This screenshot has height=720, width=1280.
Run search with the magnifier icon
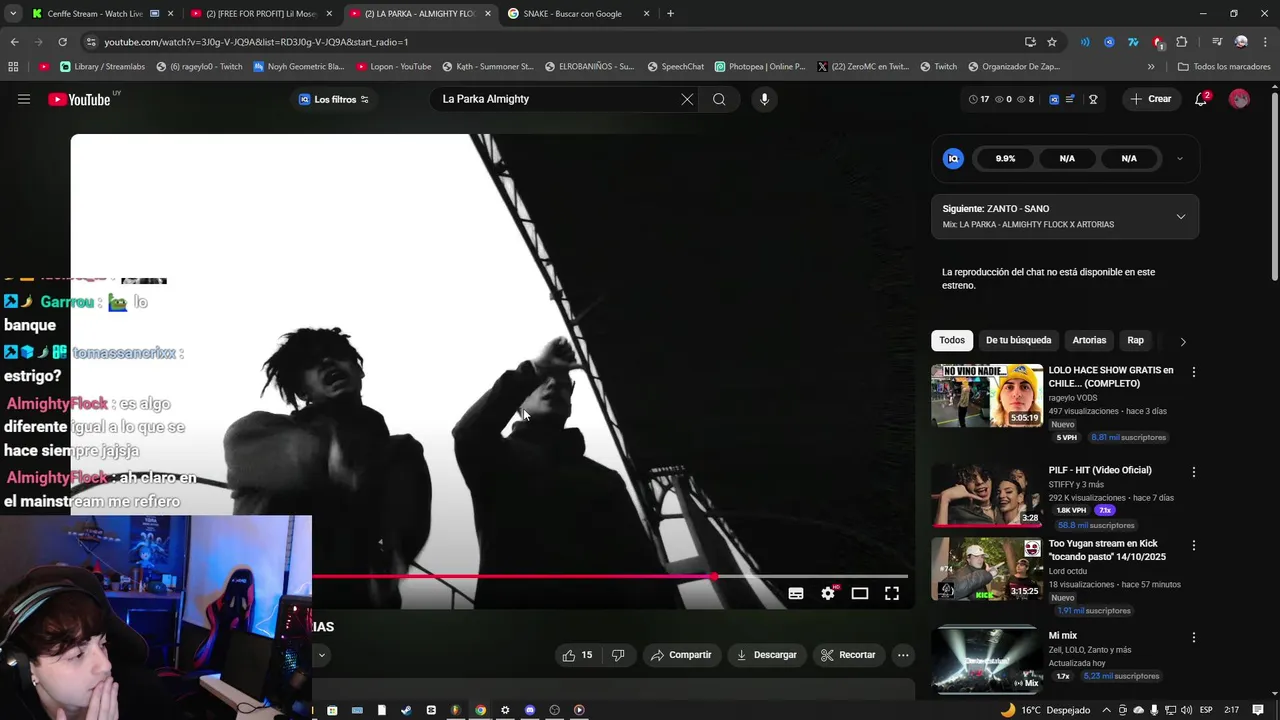pyautogui.click(x=719, y=99)
